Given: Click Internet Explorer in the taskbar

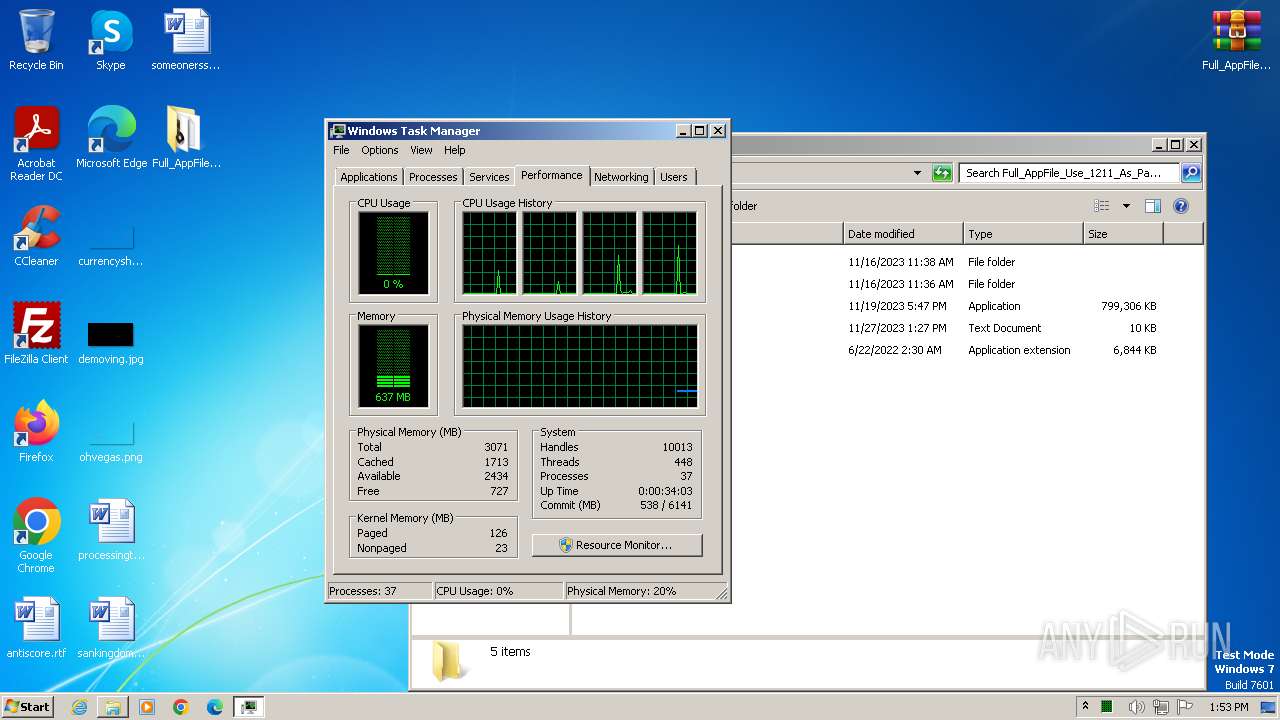Looking at the screenshot, I should point(80,707).
